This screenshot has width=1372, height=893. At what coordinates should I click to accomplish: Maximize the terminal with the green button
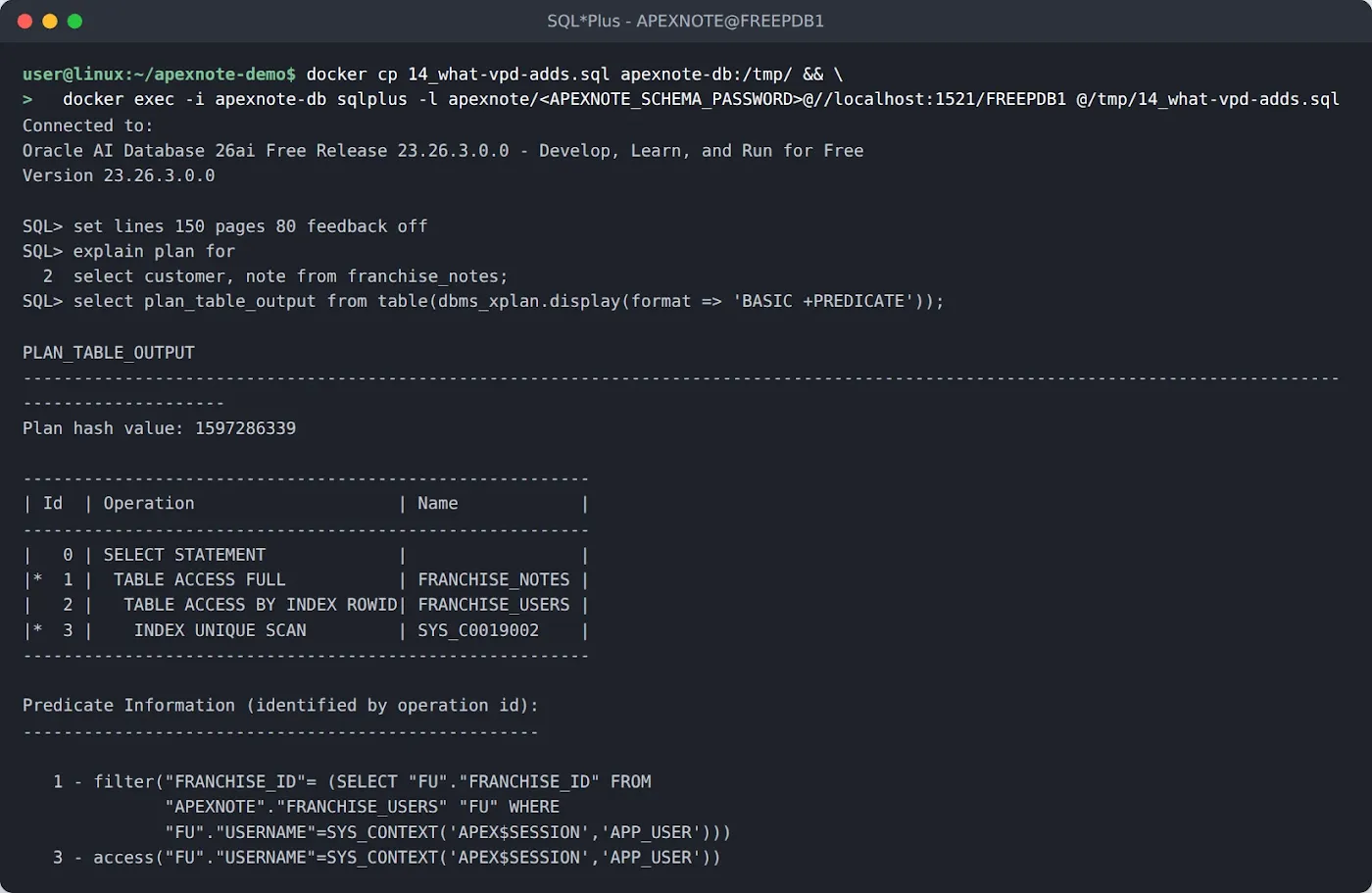point(74,21)
